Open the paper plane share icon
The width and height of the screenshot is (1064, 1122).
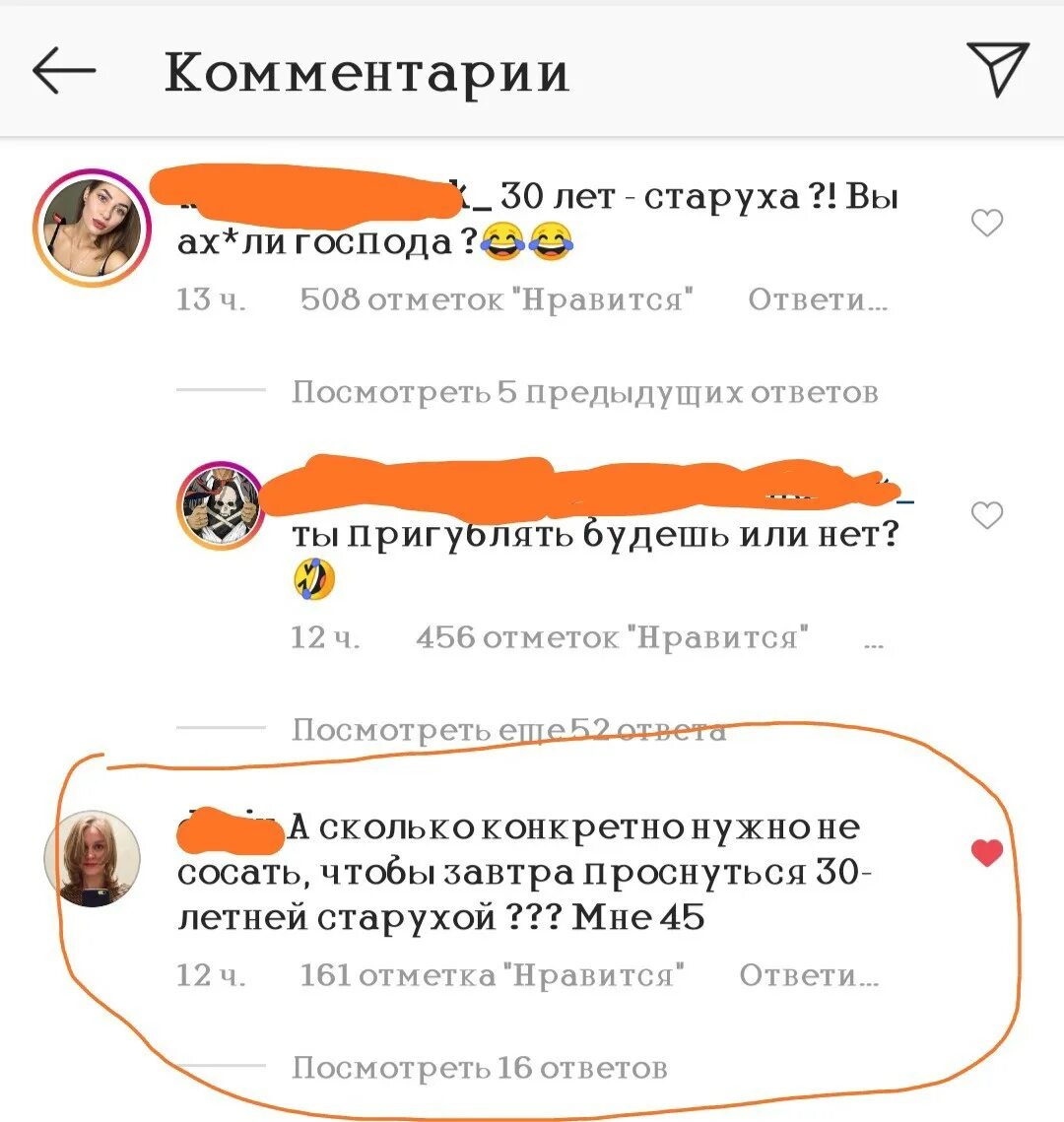tap(997, 69)
